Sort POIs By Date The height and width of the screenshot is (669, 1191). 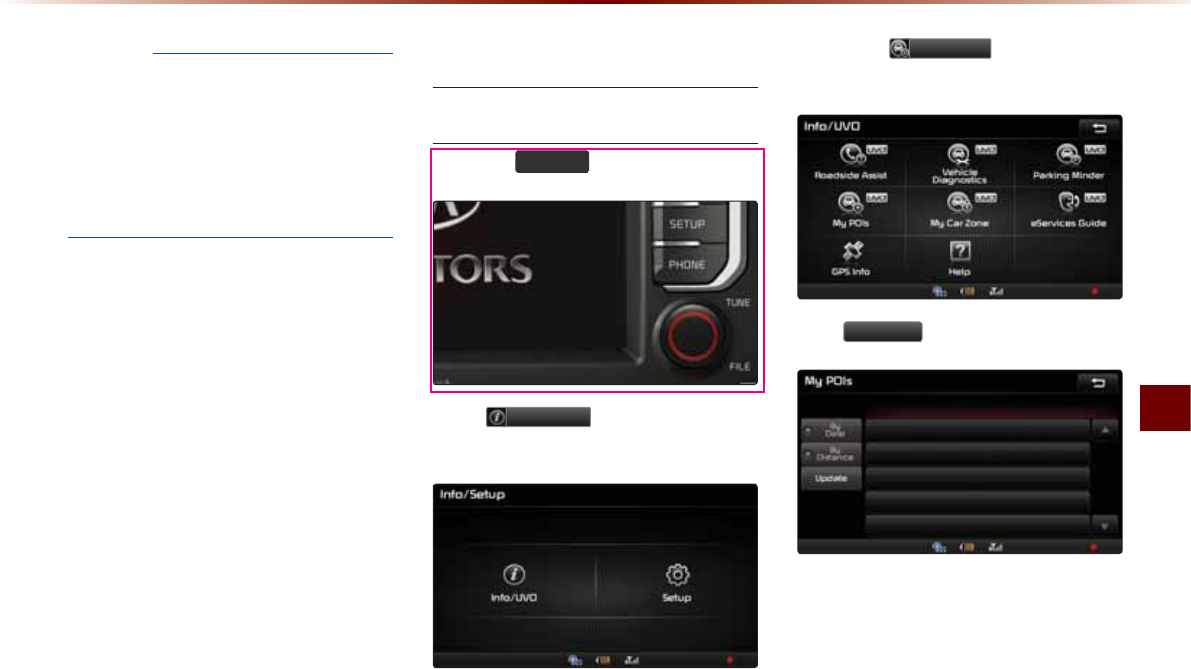[x=832, y=431]
